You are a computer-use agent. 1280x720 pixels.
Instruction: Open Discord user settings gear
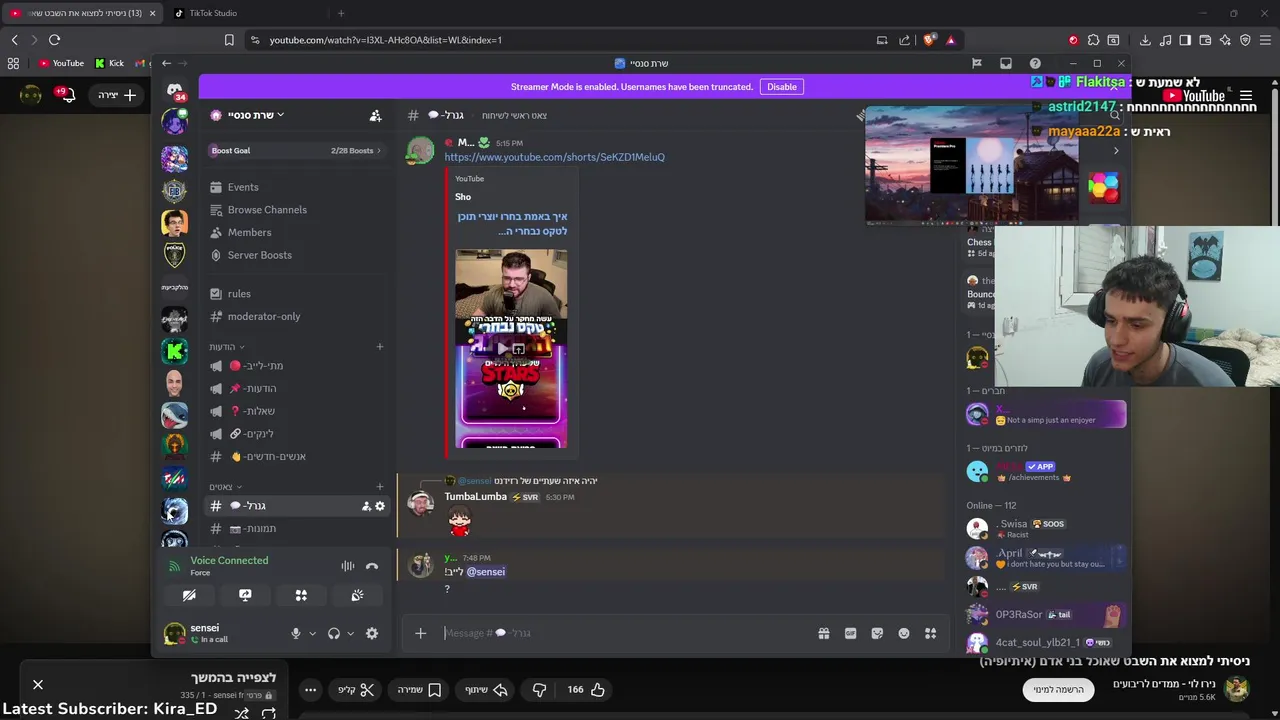tap(372, 633)
